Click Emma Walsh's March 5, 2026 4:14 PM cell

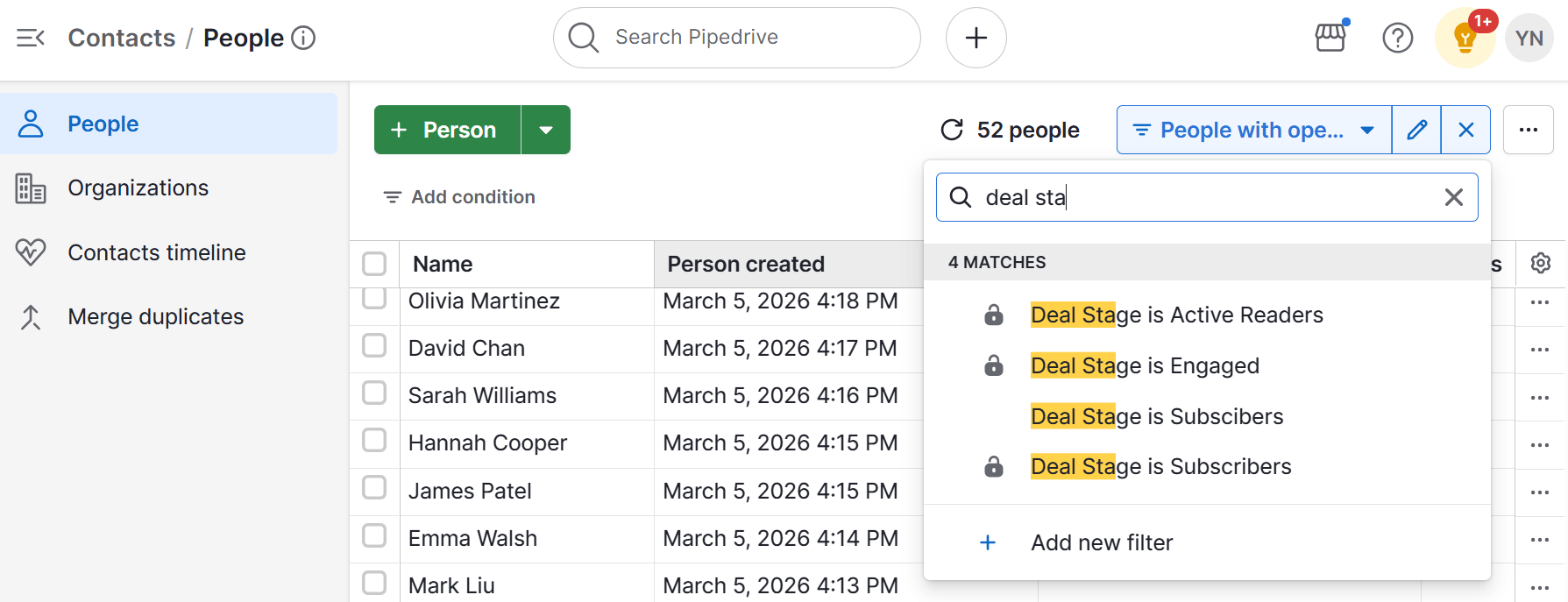click(780, 538)
